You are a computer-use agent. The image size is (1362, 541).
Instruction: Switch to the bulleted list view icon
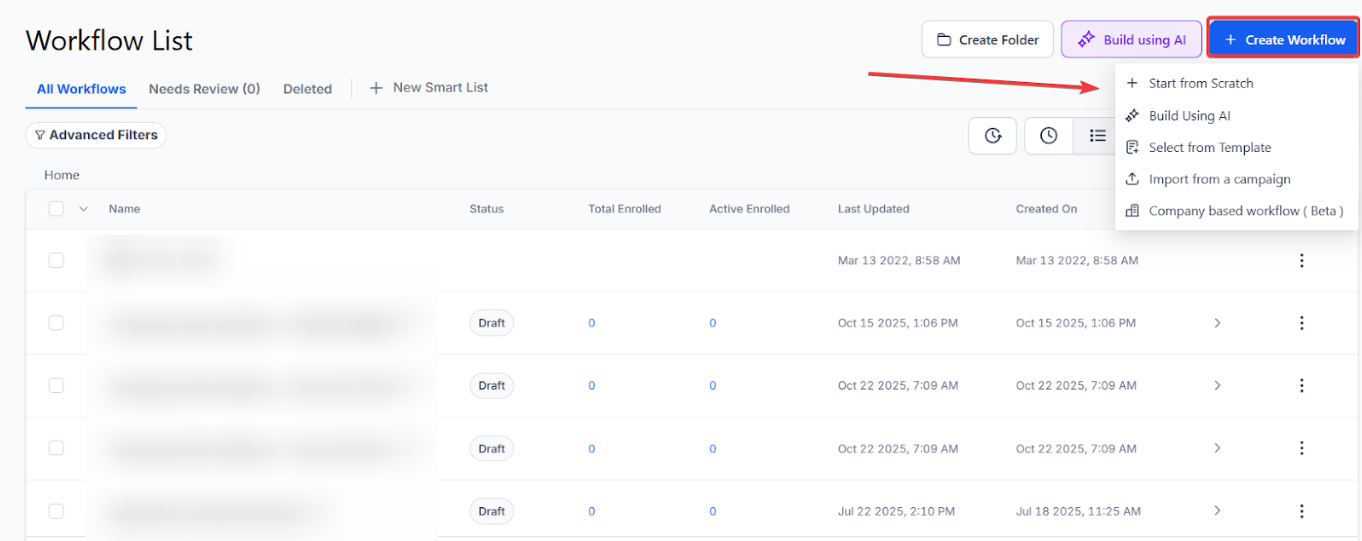tap(1097, 136)
